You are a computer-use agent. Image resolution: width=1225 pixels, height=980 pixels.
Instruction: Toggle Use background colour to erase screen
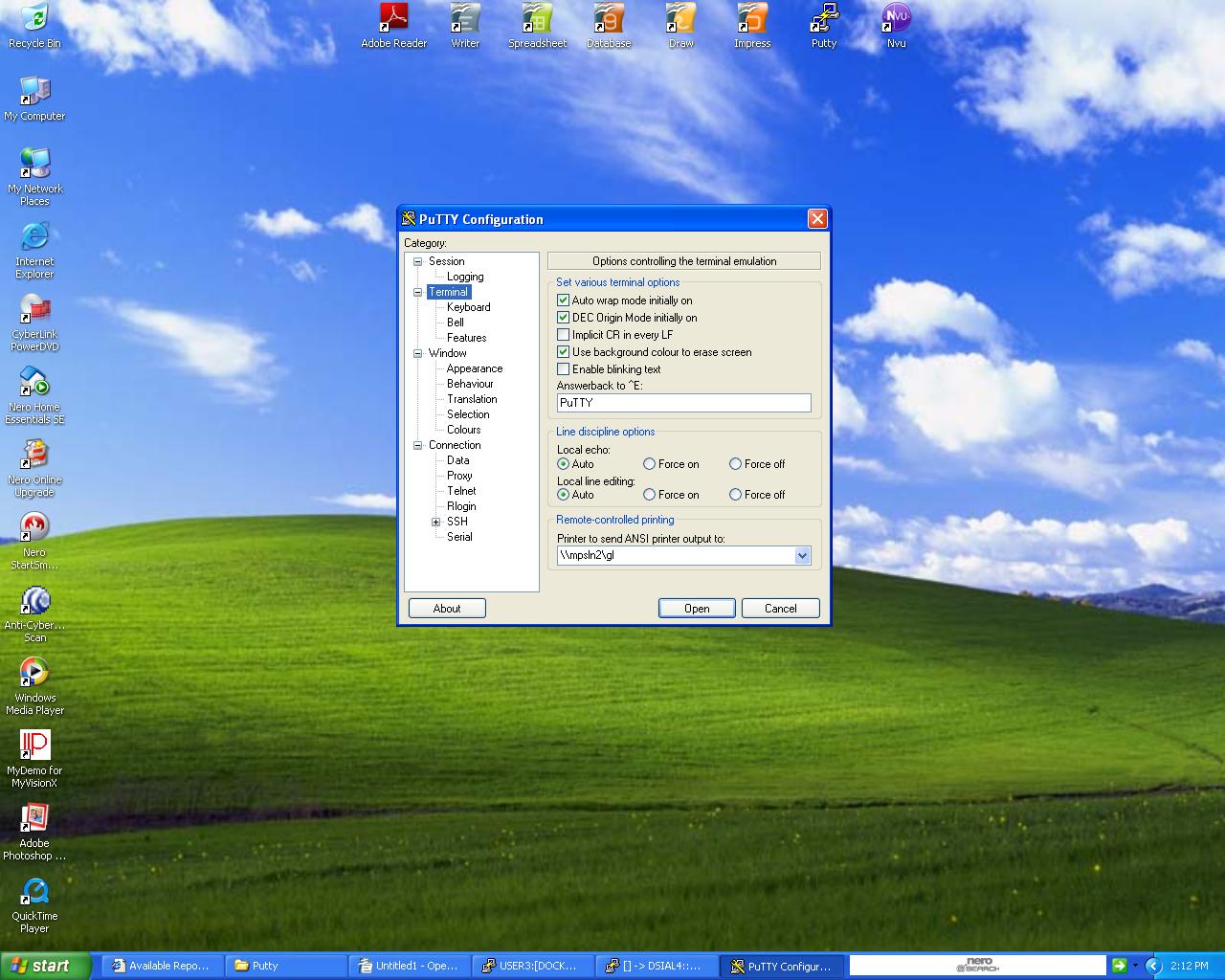click(x=563, y=352)
